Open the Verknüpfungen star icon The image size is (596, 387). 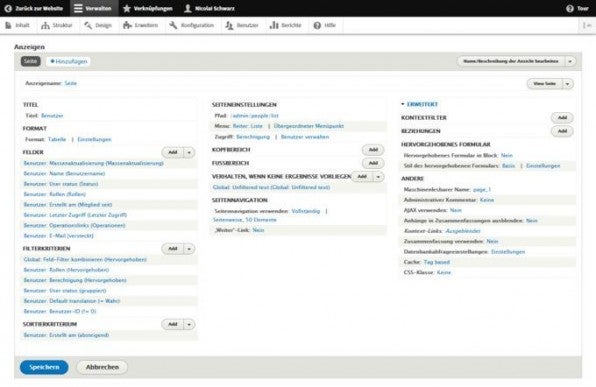click(127, 8)
